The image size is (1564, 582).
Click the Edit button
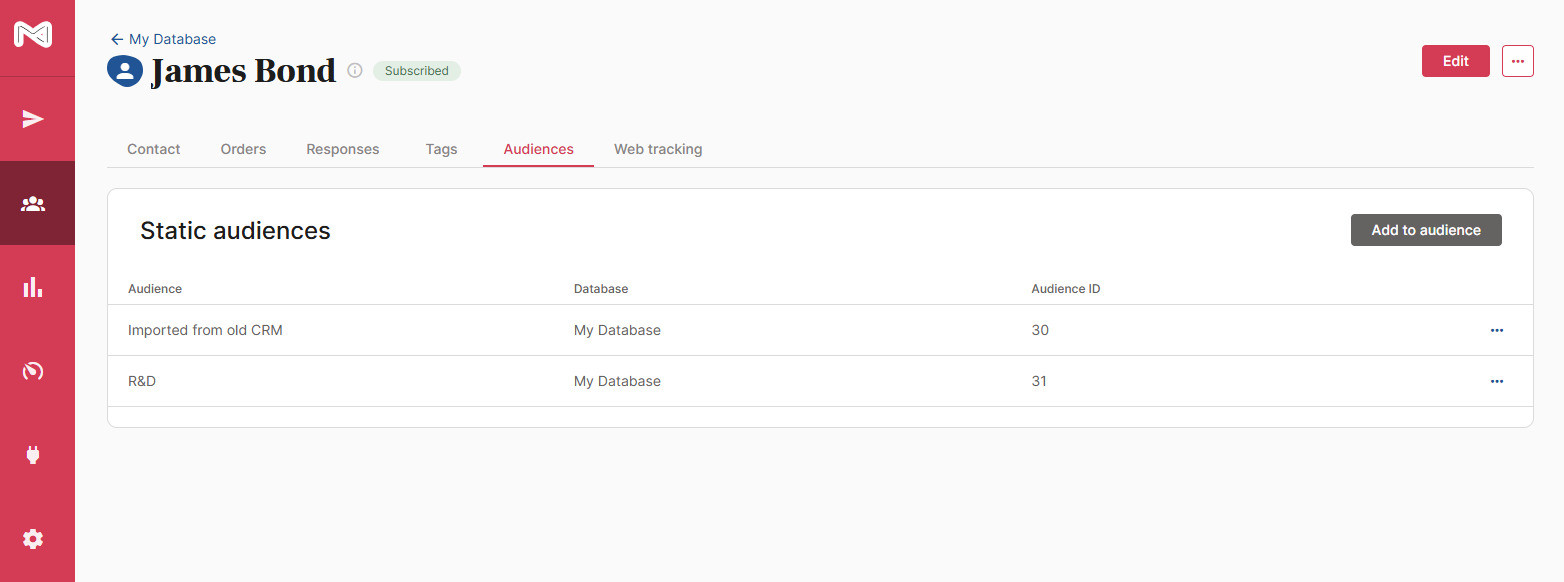pos(1455,61)
